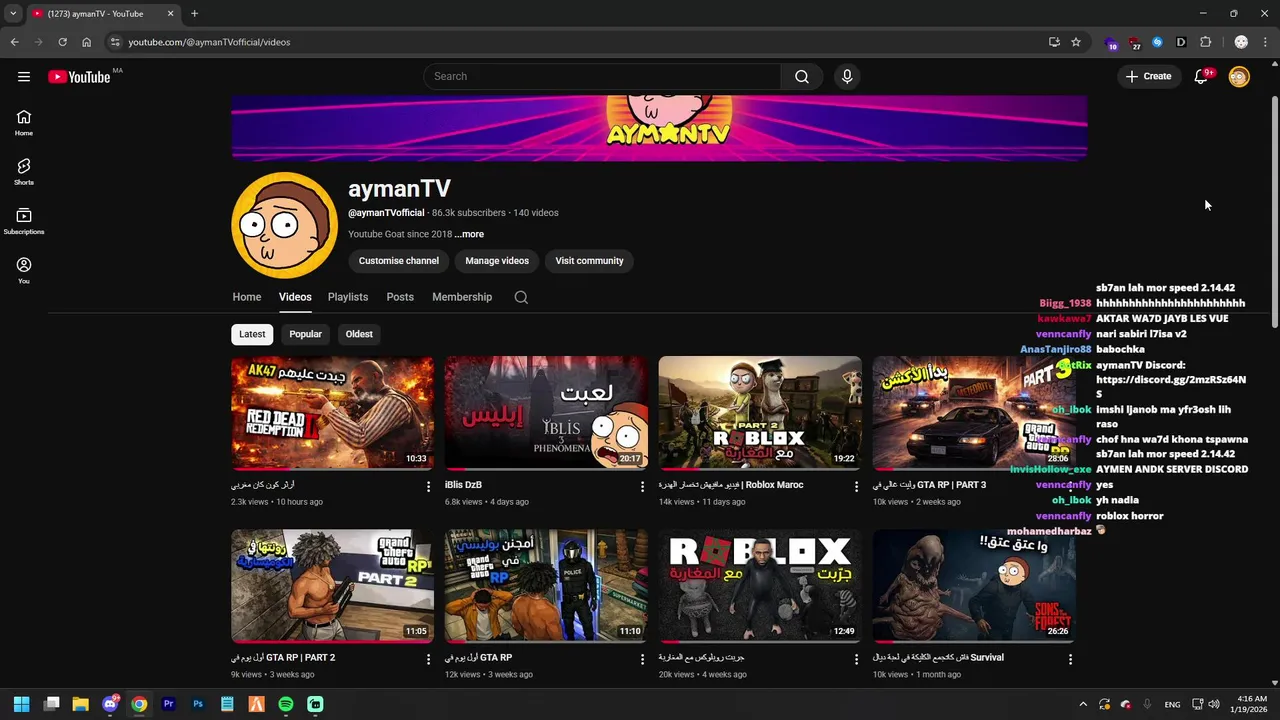Open Discord from the taskbar

[x=110, y=704]
